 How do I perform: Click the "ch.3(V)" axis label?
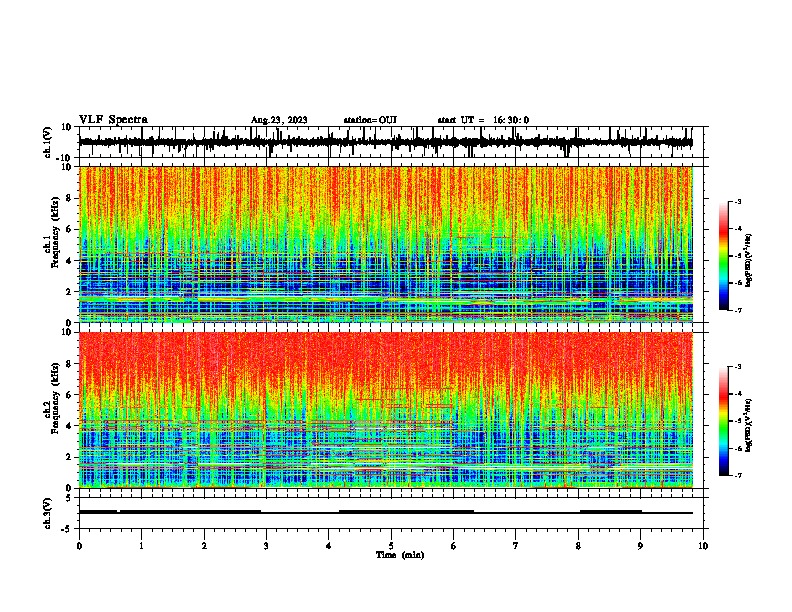48,514
